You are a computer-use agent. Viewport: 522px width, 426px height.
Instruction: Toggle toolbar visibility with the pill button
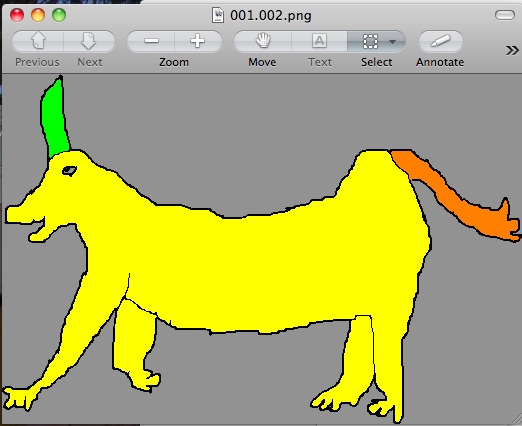pyautogui.click(x=505, y=15)
